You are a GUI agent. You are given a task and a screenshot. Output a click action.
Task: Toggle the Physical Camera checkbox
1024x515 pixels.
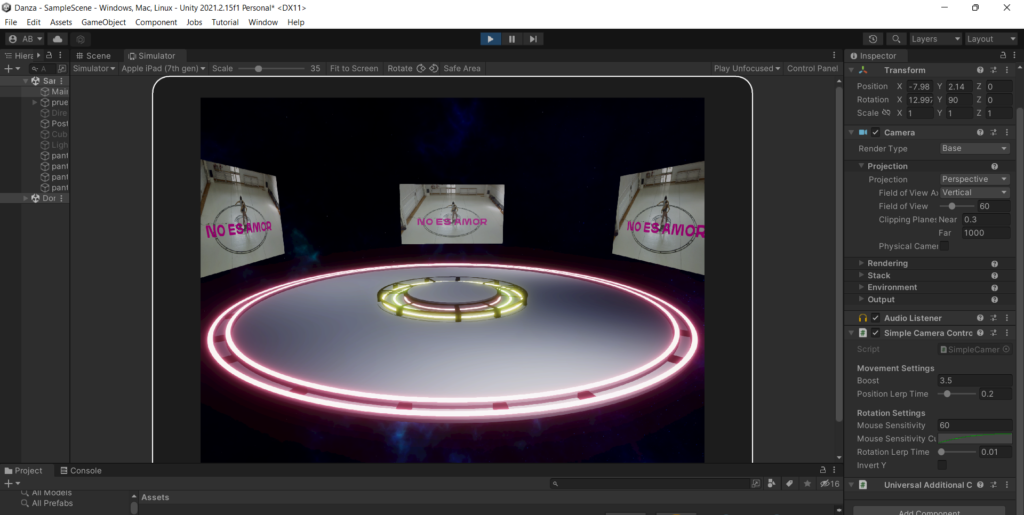click(x=944, y=246)
